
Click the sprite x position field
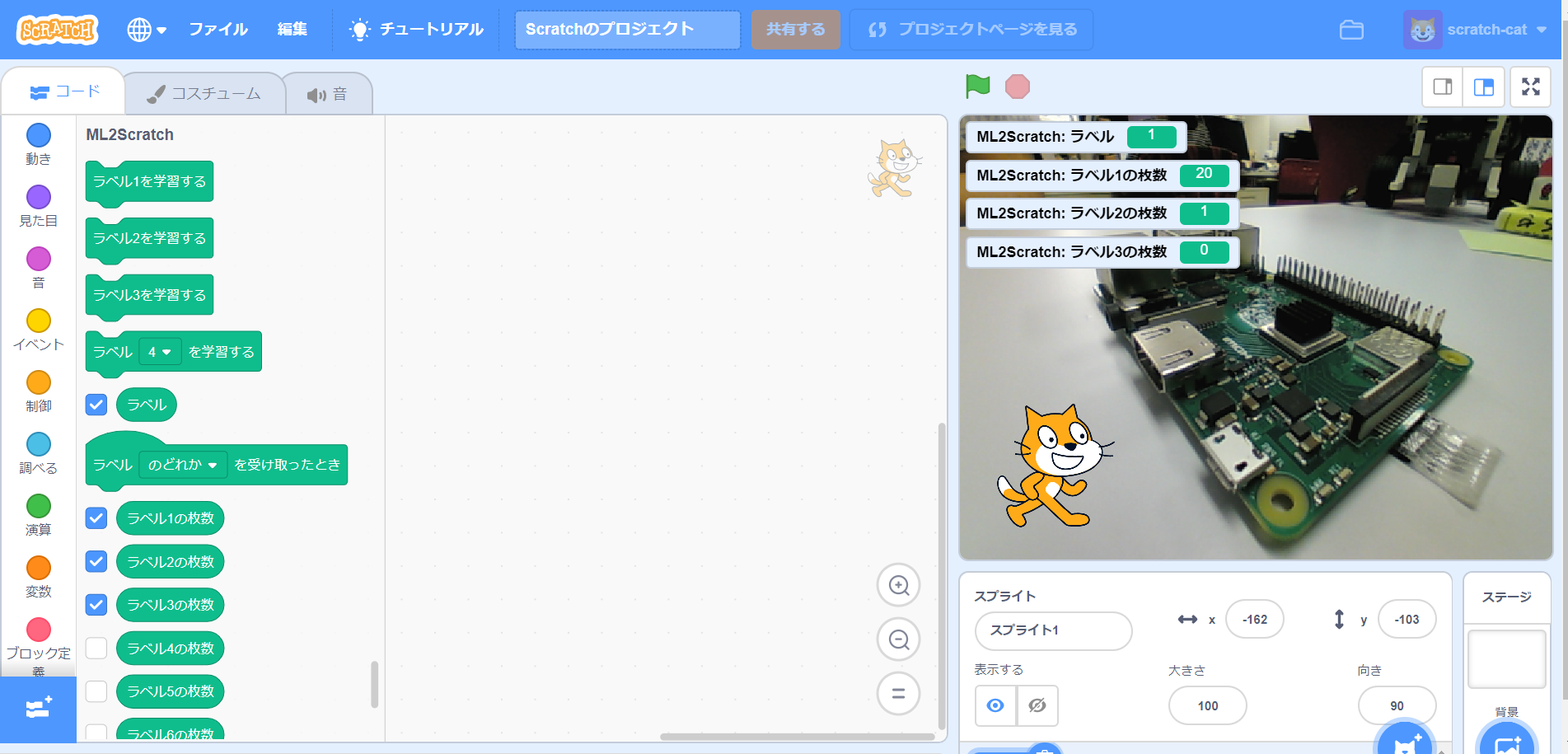pyautogui.click(x=1254, y=620)
